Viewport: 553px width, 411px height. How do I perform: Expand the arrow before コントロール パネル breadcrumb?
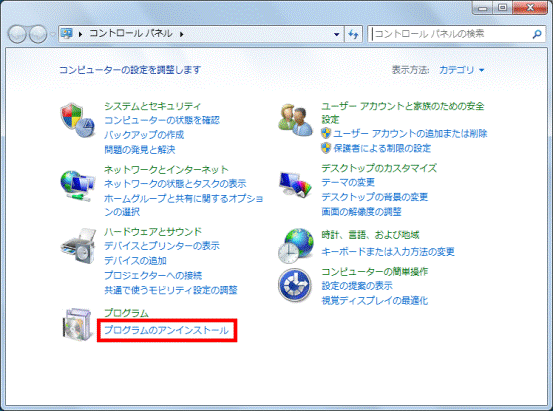(x=80, y=34)
